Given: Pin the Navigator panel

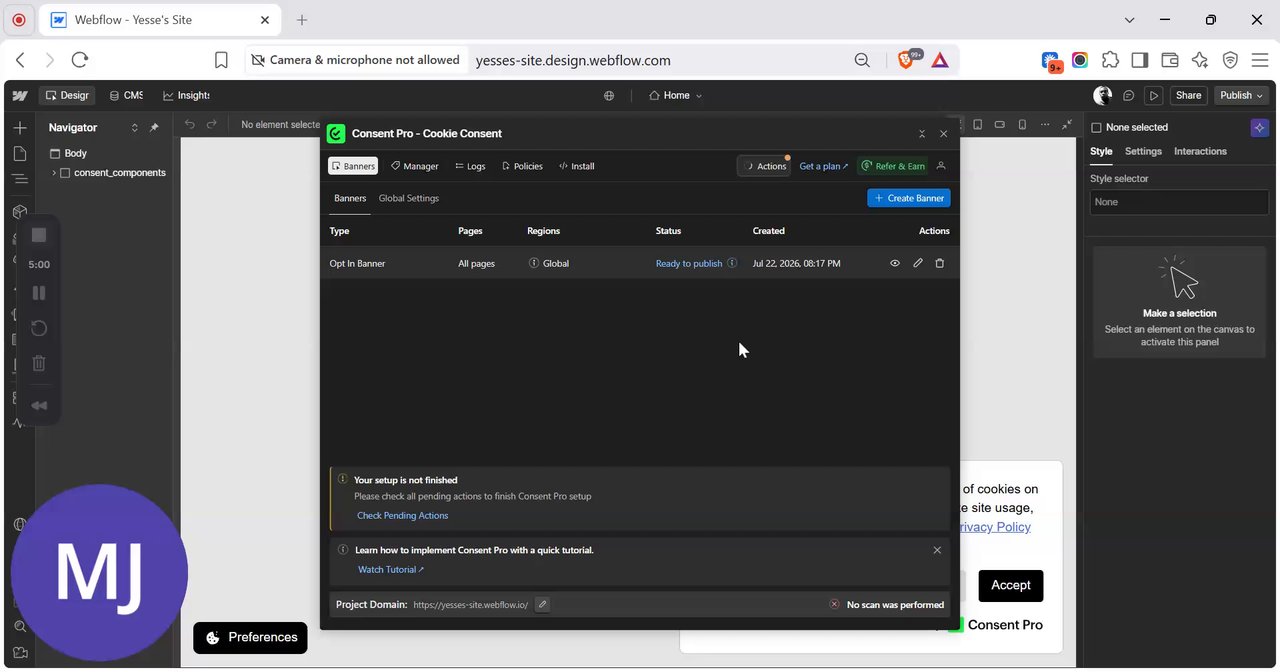Looking at the screenshot, I should tap(154, 128).
